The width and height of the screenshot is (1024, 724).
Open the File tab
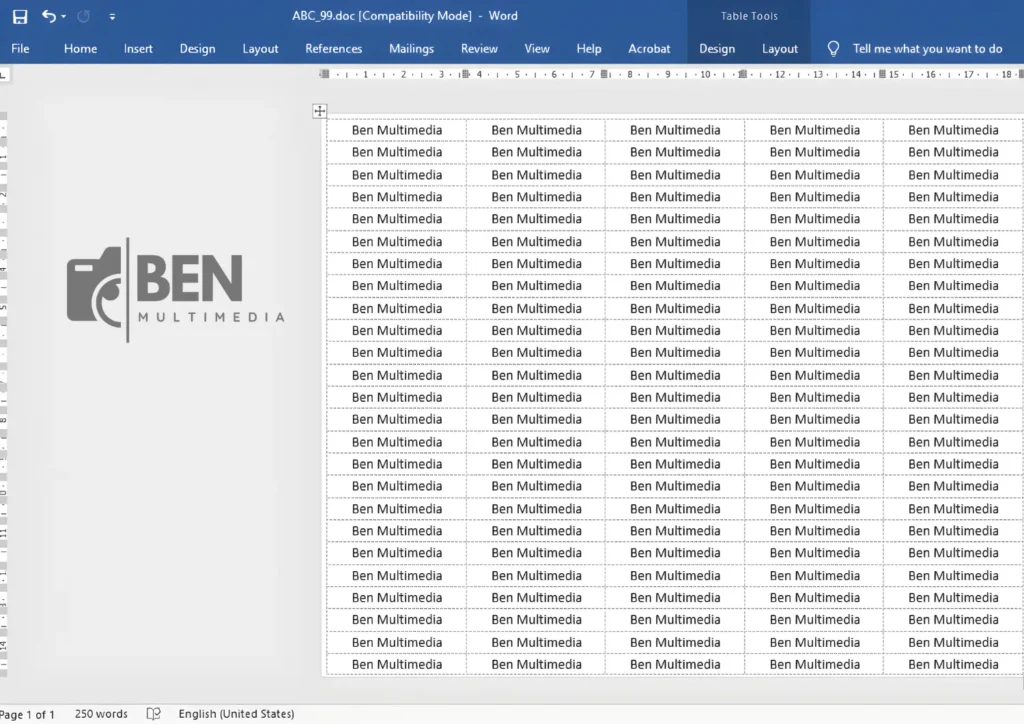20,48
